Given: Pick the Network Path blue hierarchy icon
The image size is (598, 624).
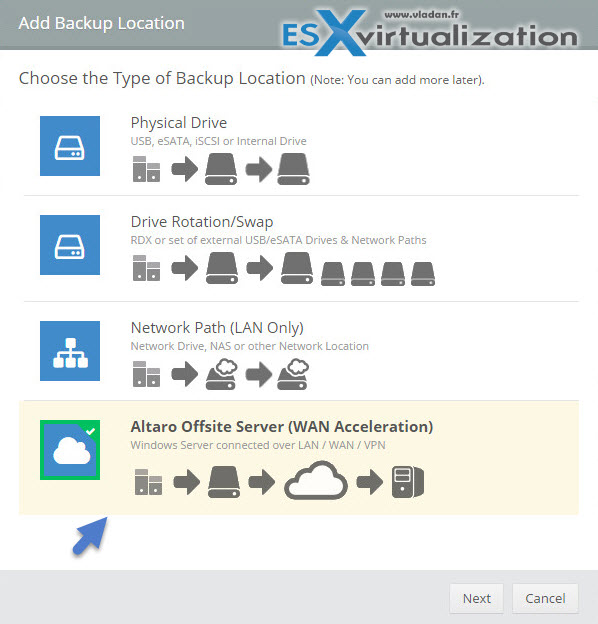Looking at the screenshot, I should pyautogui.click(x=70, y=351).
